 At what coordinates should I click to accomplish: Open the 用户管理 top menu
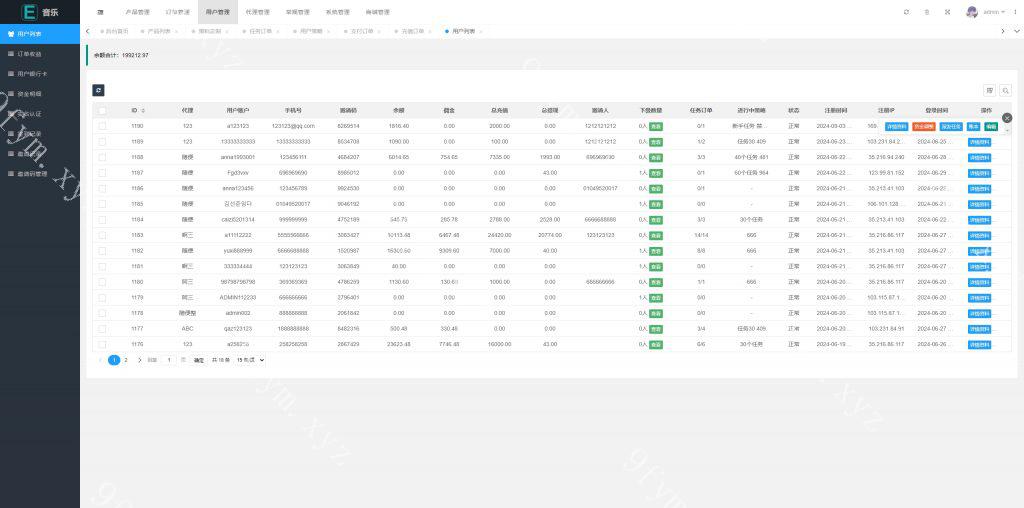217,12
